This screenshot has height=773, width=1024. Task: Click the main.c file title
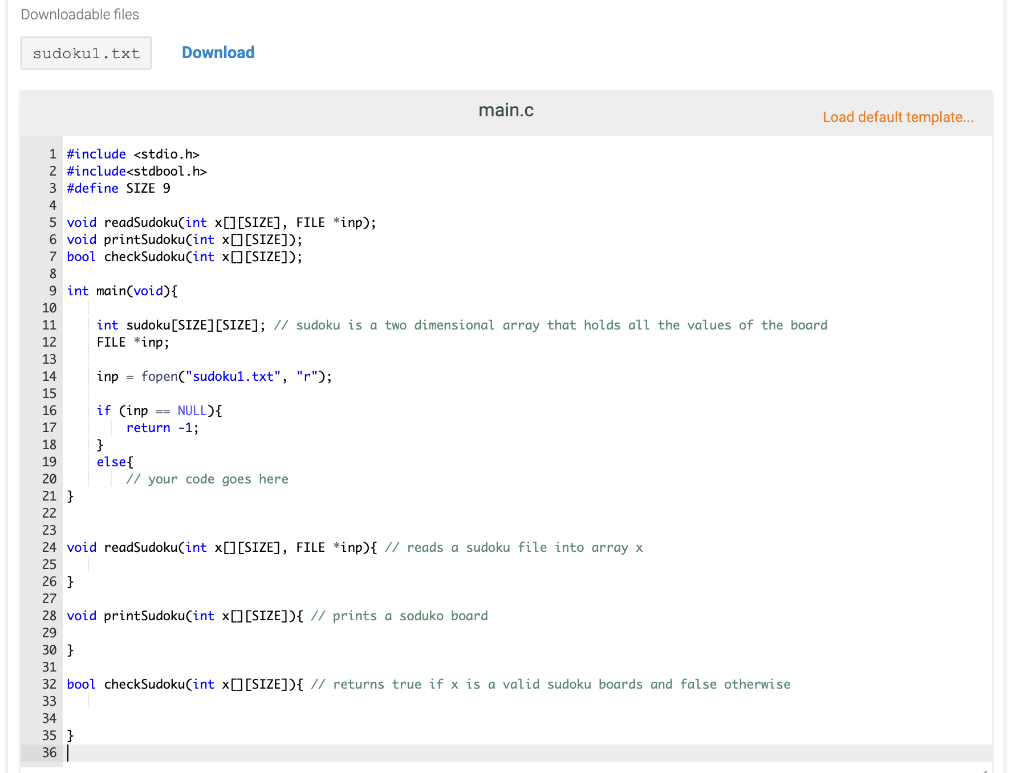(506, 110)
